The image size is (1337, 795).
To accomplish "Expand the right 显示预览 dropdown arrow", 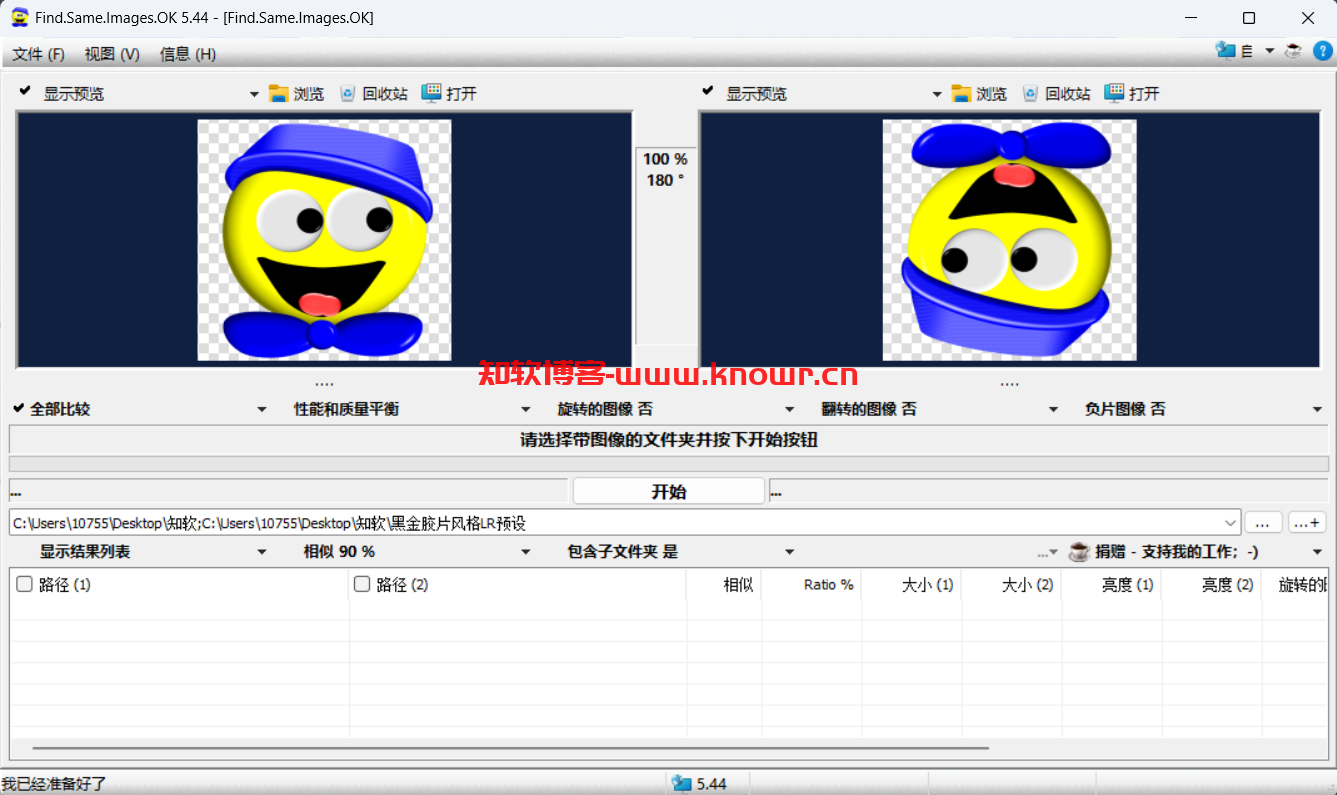I will tap(937, 94).
